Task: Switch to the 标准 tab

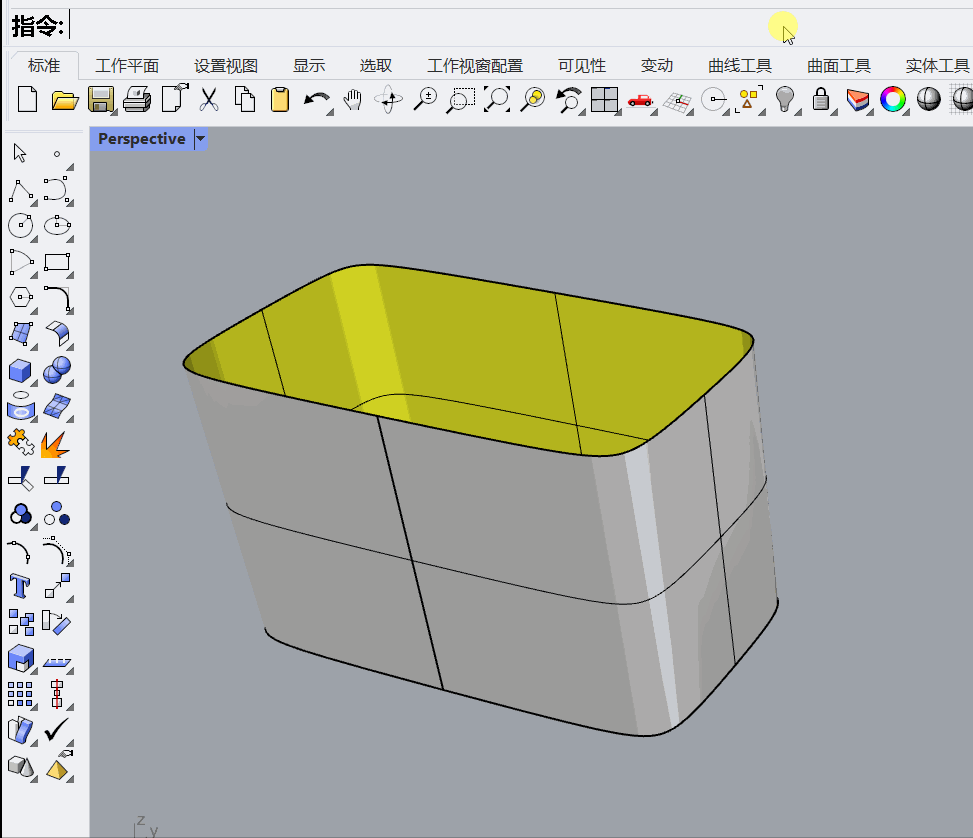Action: coord(44,66)
